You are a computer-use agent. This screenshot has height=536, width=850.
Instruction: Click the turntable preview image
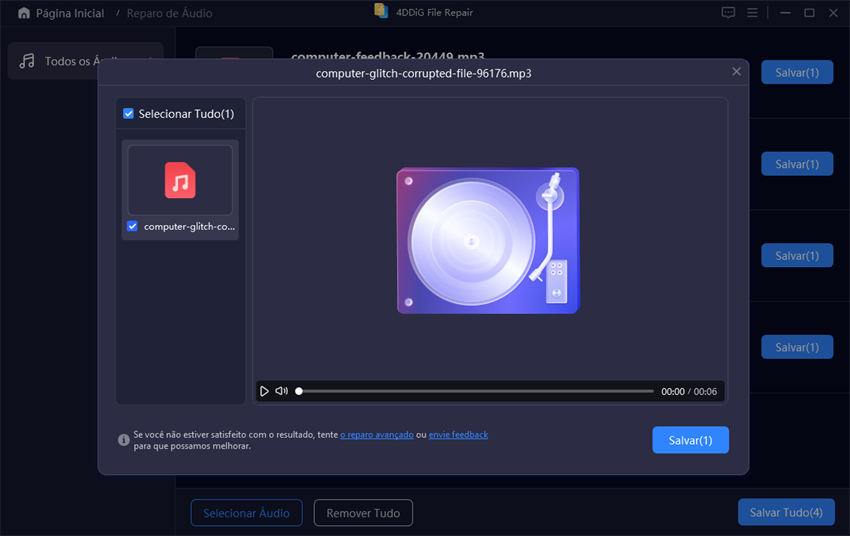(488, 240)
